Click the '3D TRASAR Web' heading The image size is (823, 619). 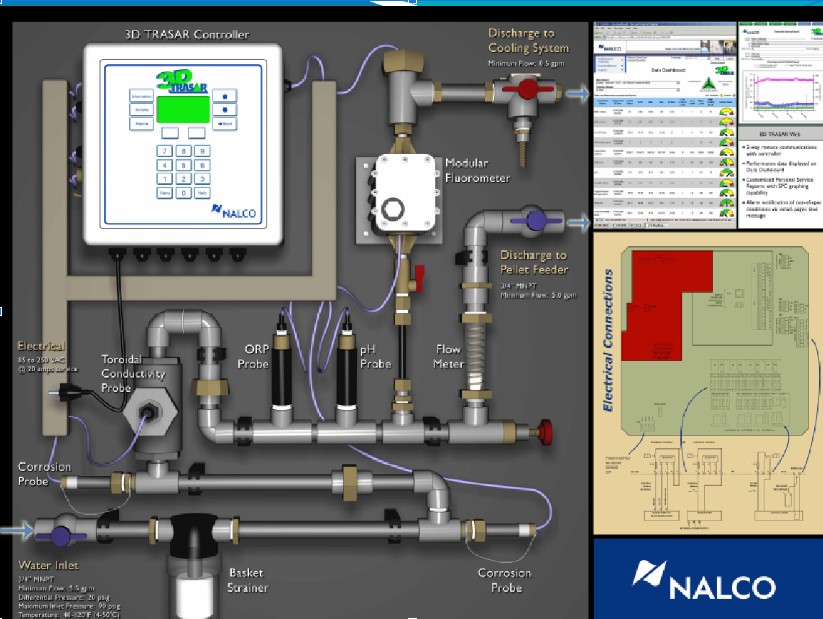point(780,134)
